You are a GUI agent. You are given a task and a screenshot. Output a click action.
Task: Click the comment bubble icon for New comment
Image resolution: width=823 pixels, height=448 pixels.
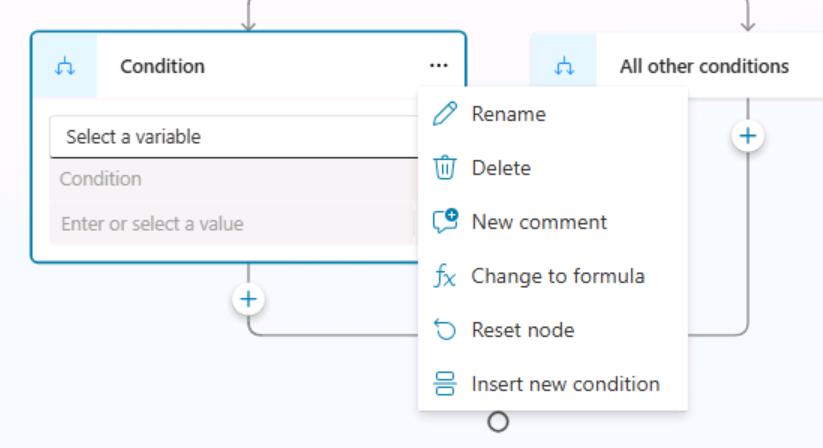(445, 221)
